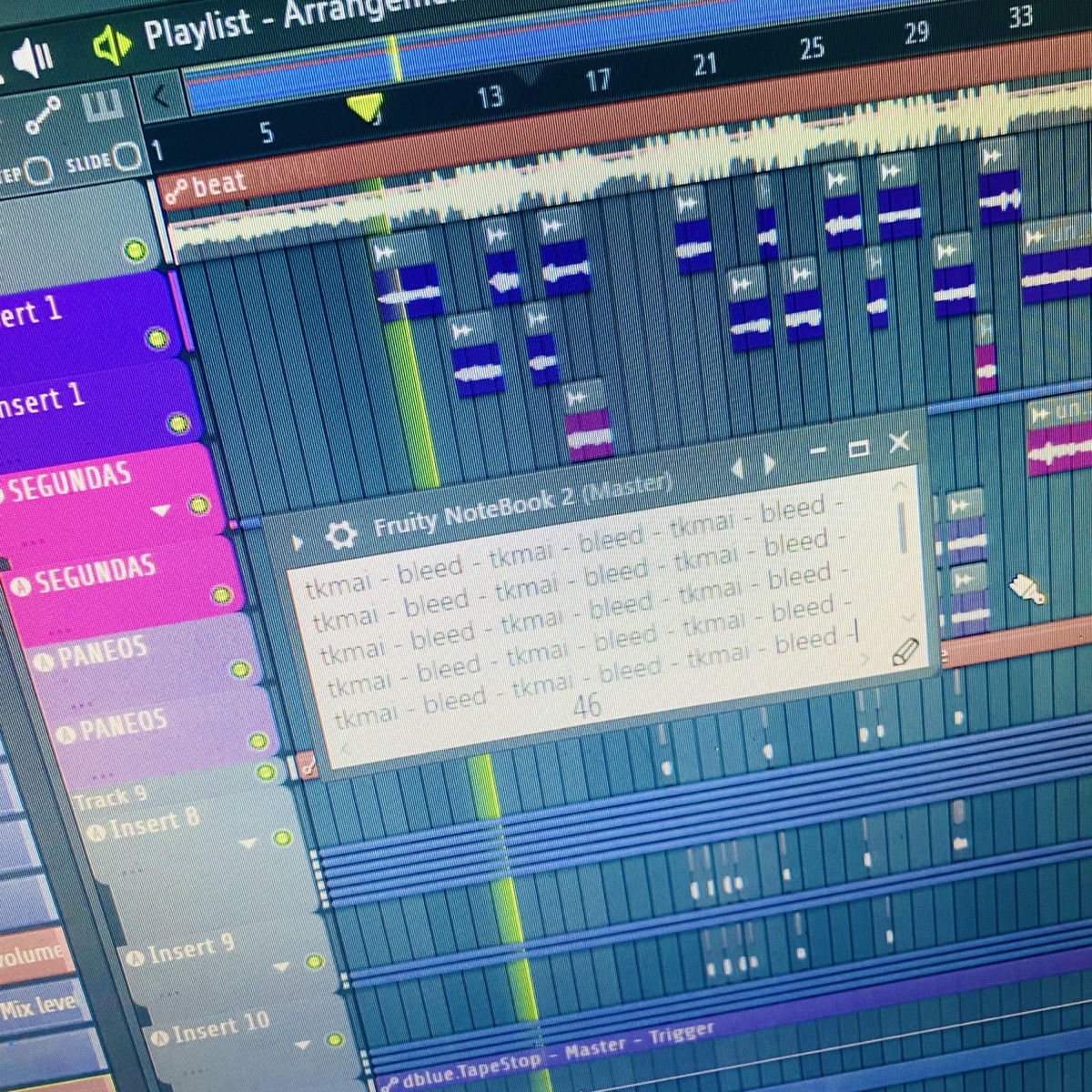Mute the Insert 8 track LED

(282, 838)
